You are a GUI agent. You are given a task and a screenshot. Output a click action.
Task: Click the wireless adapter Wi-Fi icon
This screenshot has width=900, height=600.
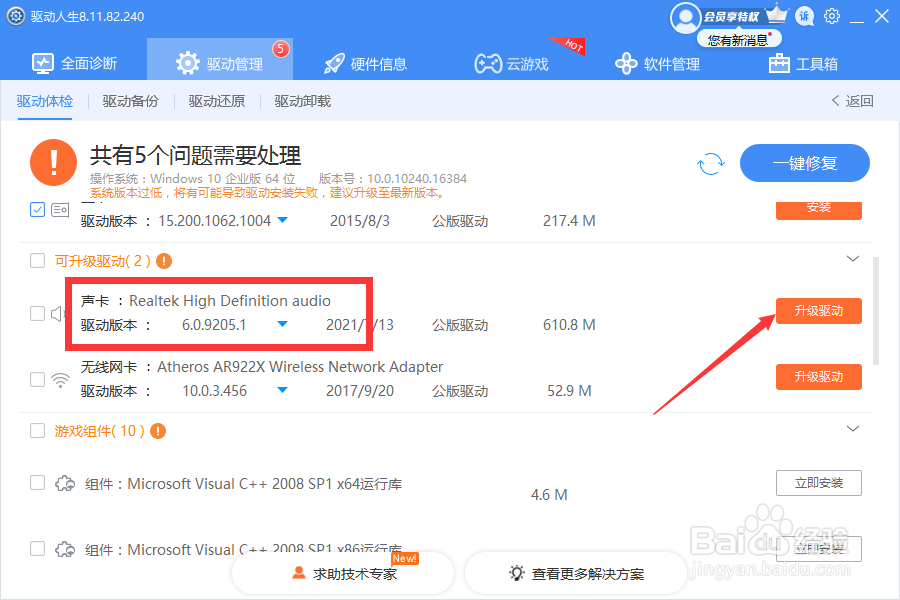60,380
